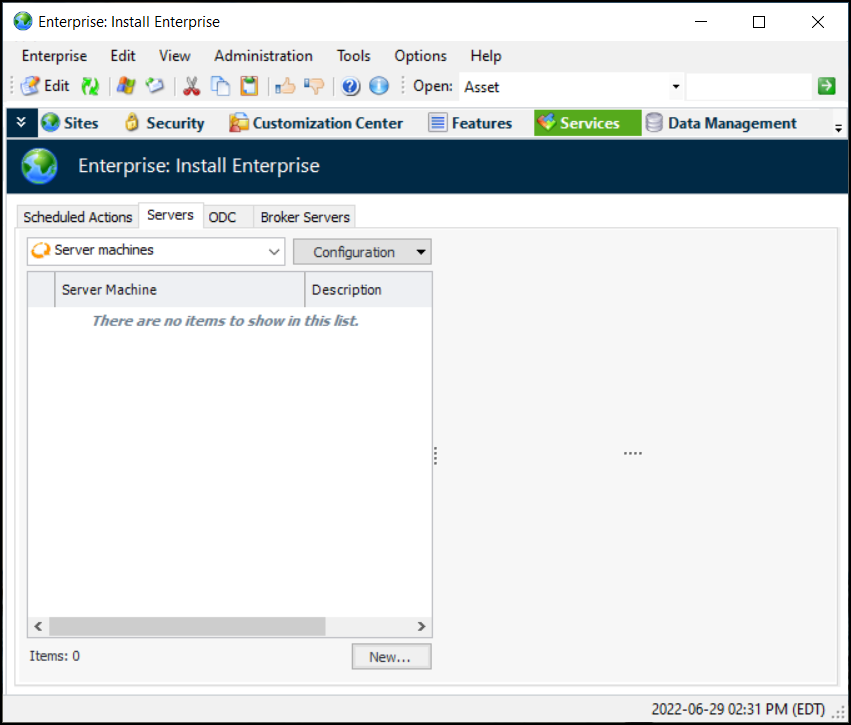Screen dimensions: 851x725
Task: Click the Paste clipboard icon
Action: click(x=249, y=86)
